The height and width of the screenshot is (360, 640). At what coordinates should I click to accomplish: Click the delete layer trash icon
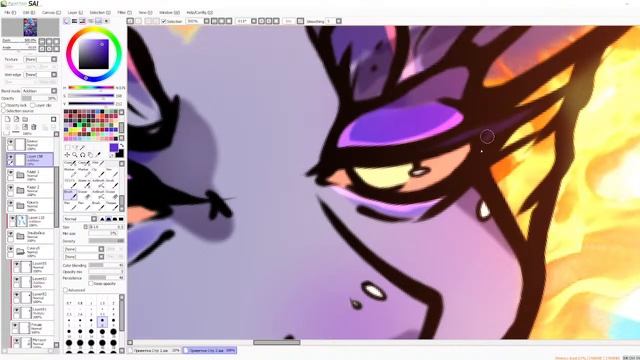tap(33, 127)
